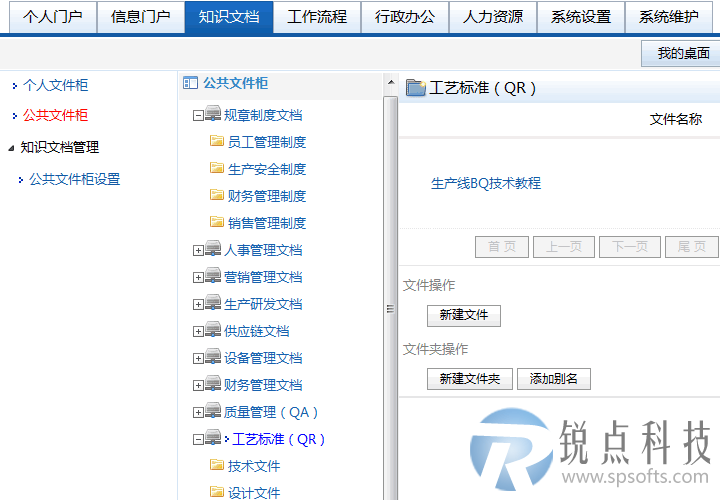Select 公共文件柜 in the sidebar
This screenshot has height=500, width=720.
click(56, 115)
